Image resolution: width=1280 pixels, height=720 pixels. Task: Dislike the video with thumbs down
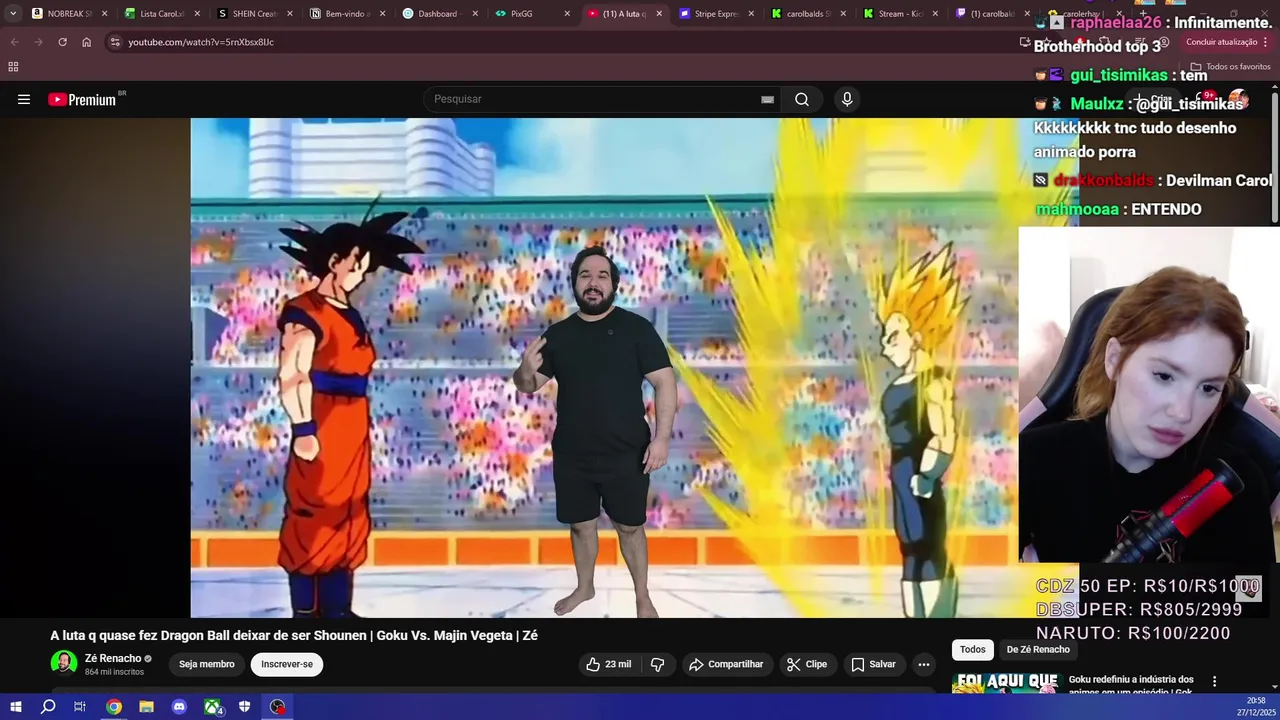(x=658, y=664)
